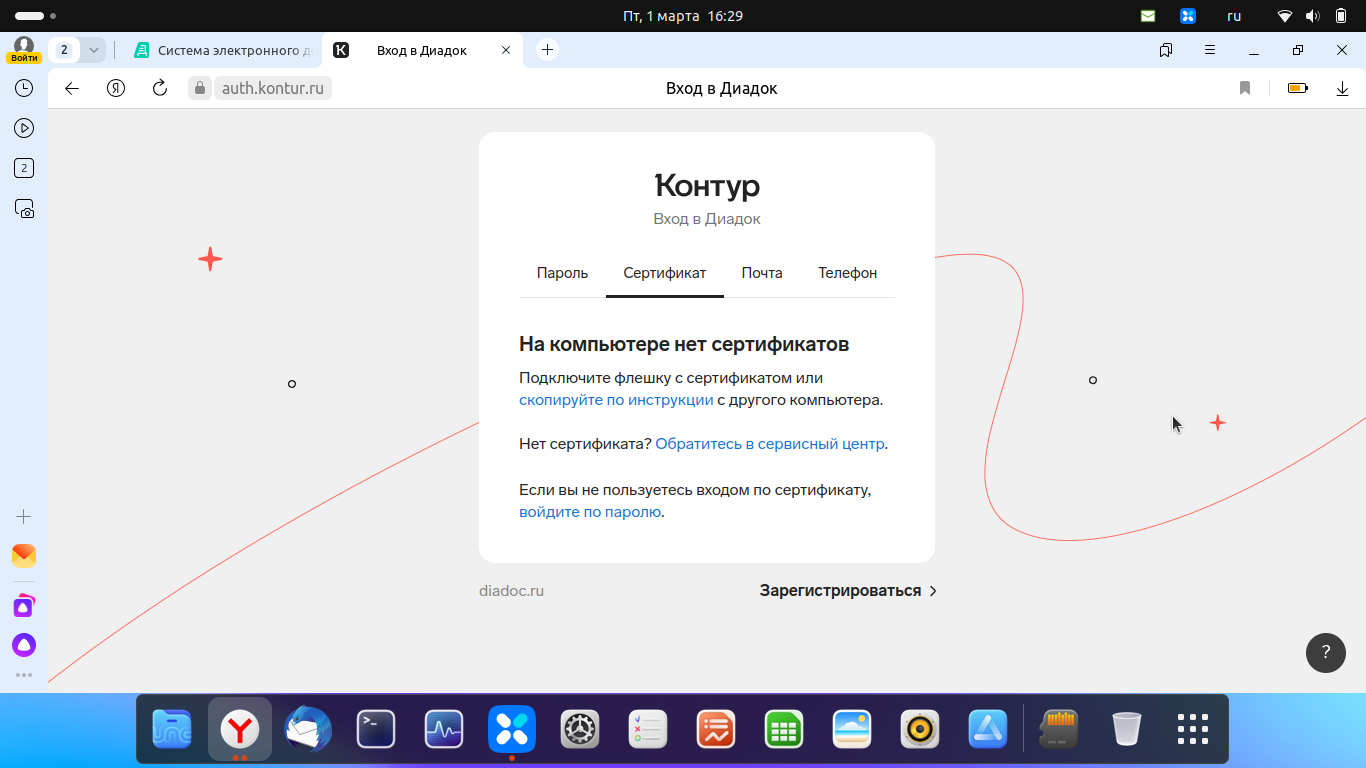Open a new tab with plus button
Viewport: 1366px width, 768px height.
(547, 50)
